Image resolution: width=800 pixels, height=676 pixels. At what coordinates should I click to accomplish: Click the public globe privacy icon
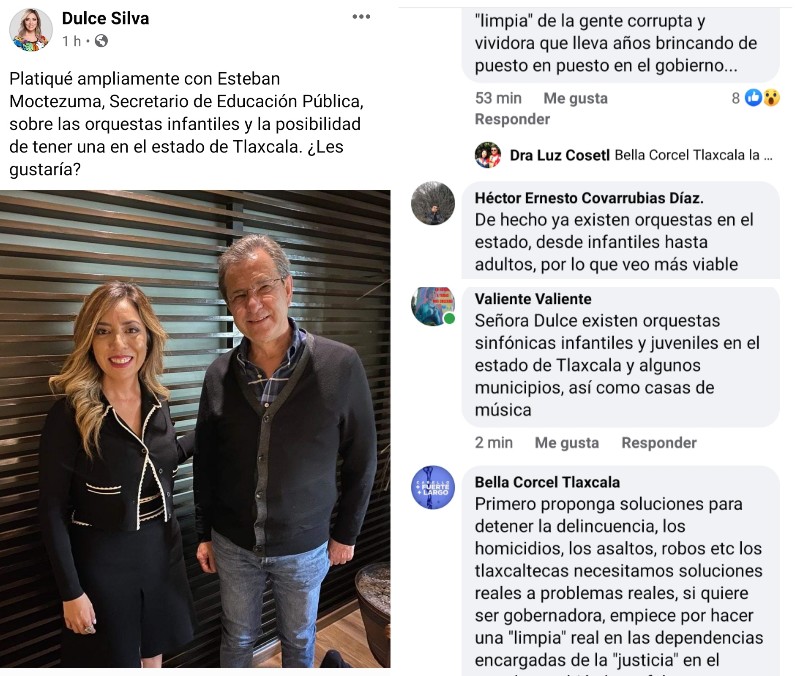point(102,41)
